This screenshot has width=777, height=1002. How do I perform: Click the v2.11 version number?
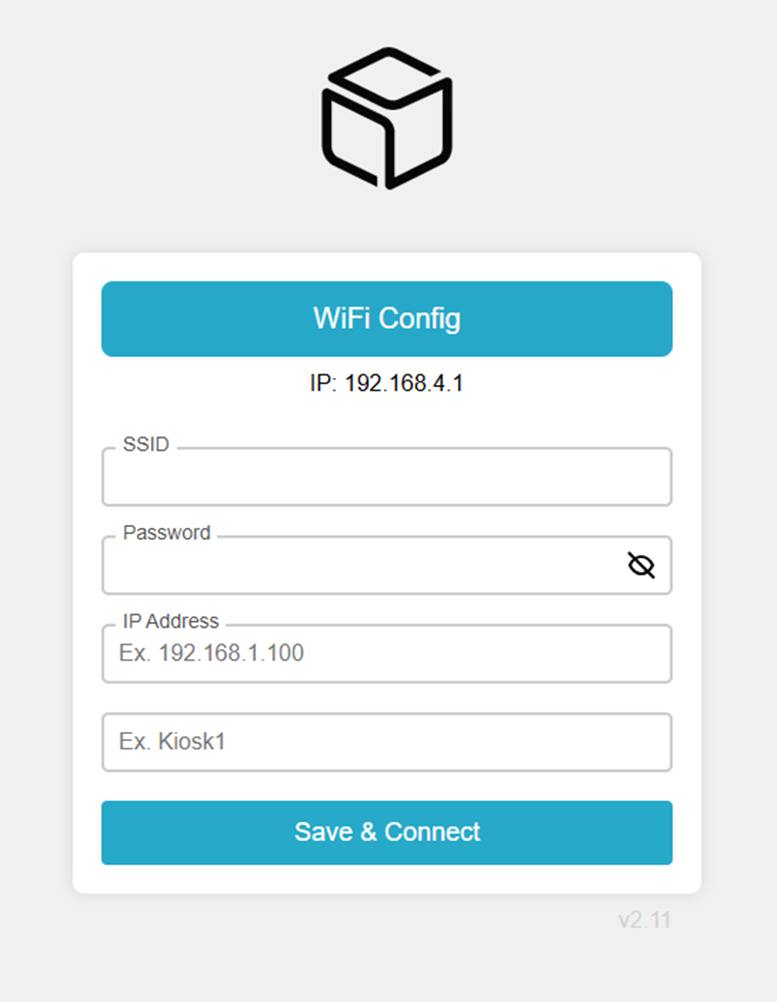click(644, 920)
